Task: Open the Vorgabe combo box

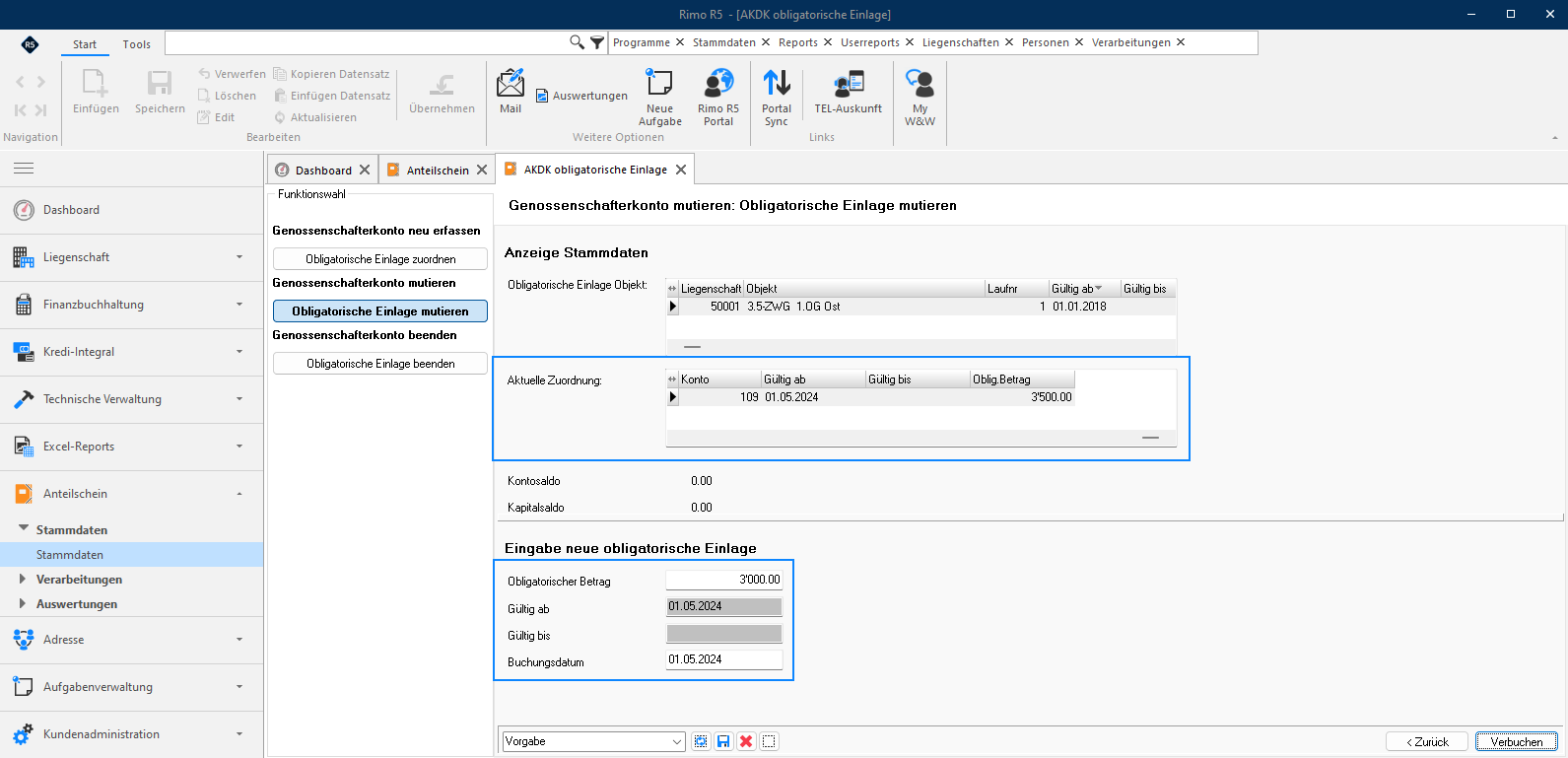Action: tap(594, 741)
